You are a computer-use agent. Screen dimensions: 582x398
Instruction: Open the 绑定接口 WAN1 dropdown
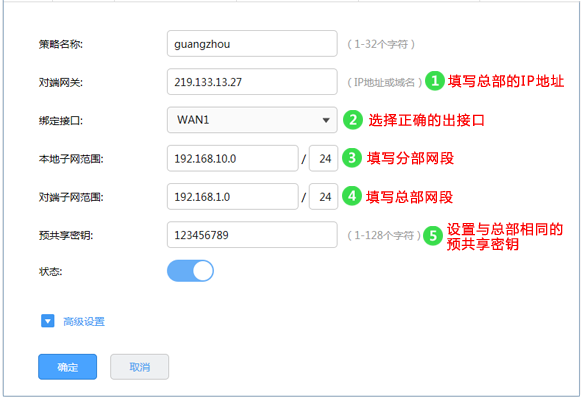click(x=252, y=120)
